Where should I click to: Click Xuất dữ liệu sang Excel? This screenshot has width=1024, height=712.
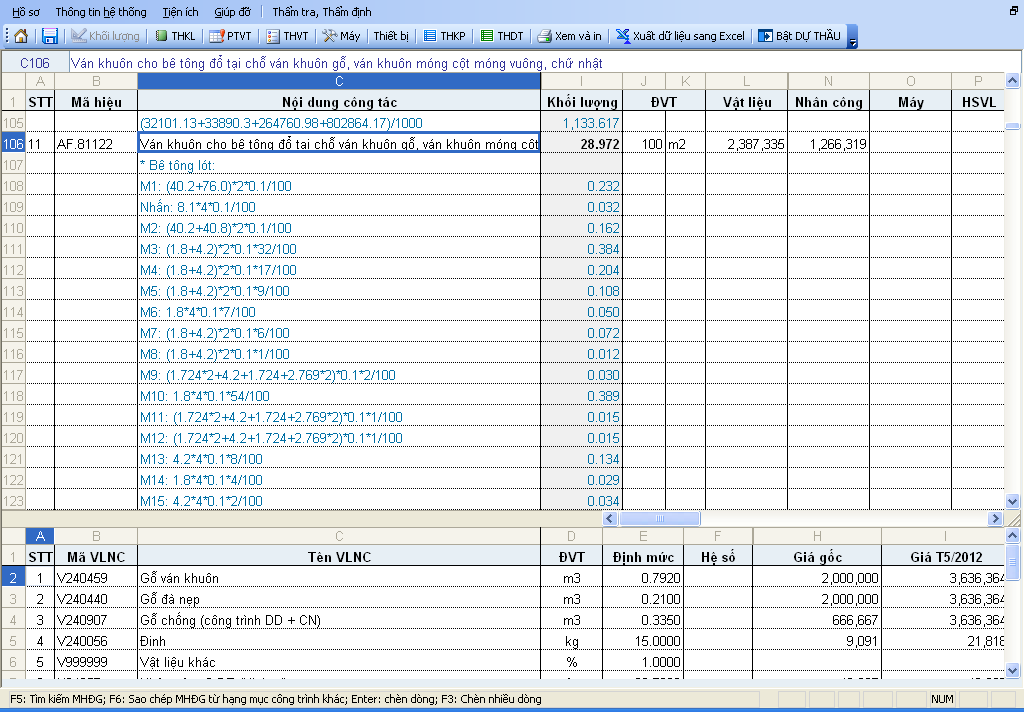tap(680, 36)
